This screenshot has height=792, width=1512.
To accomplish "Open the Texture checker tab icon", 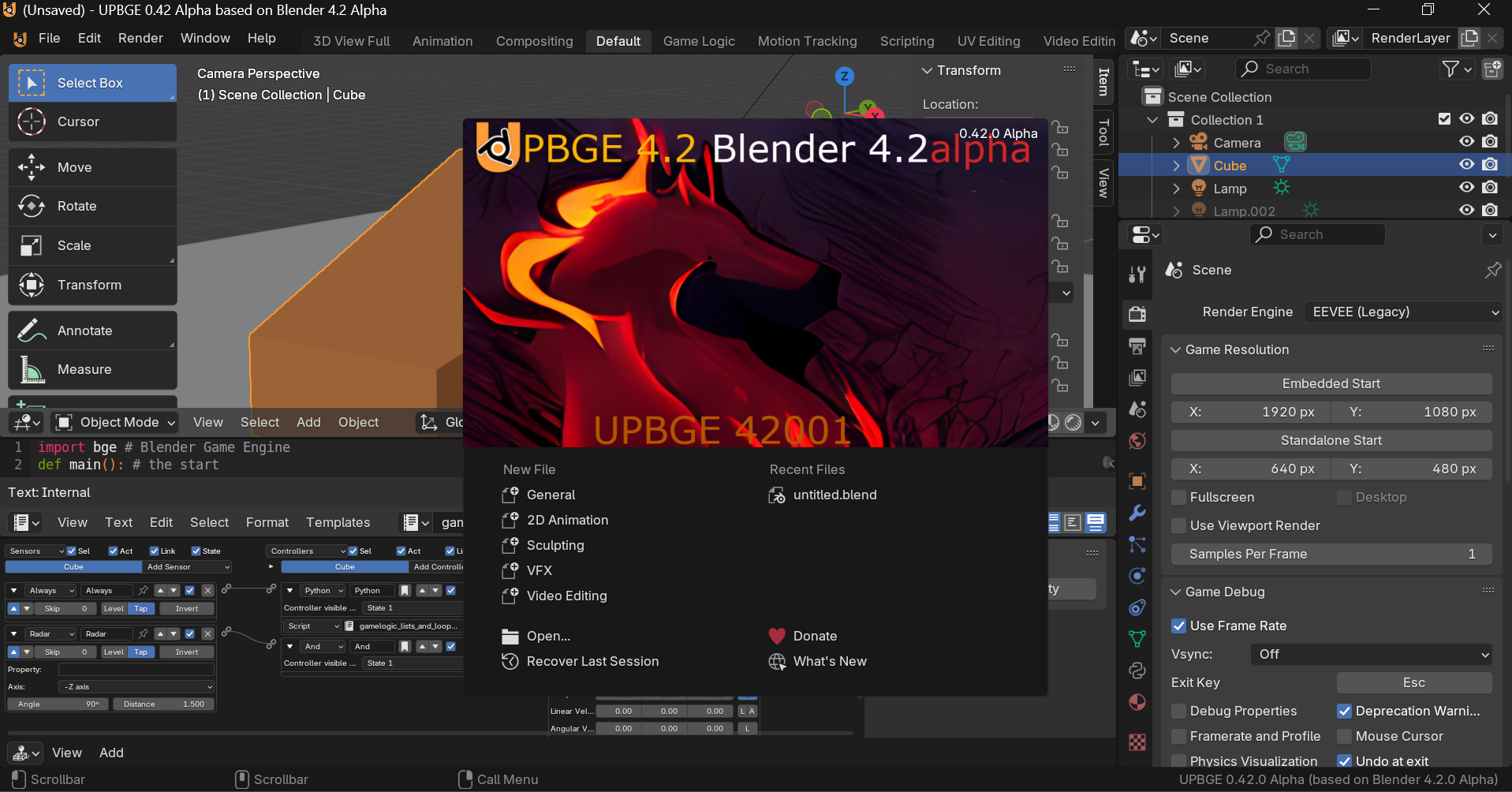I will point(1137,742).
